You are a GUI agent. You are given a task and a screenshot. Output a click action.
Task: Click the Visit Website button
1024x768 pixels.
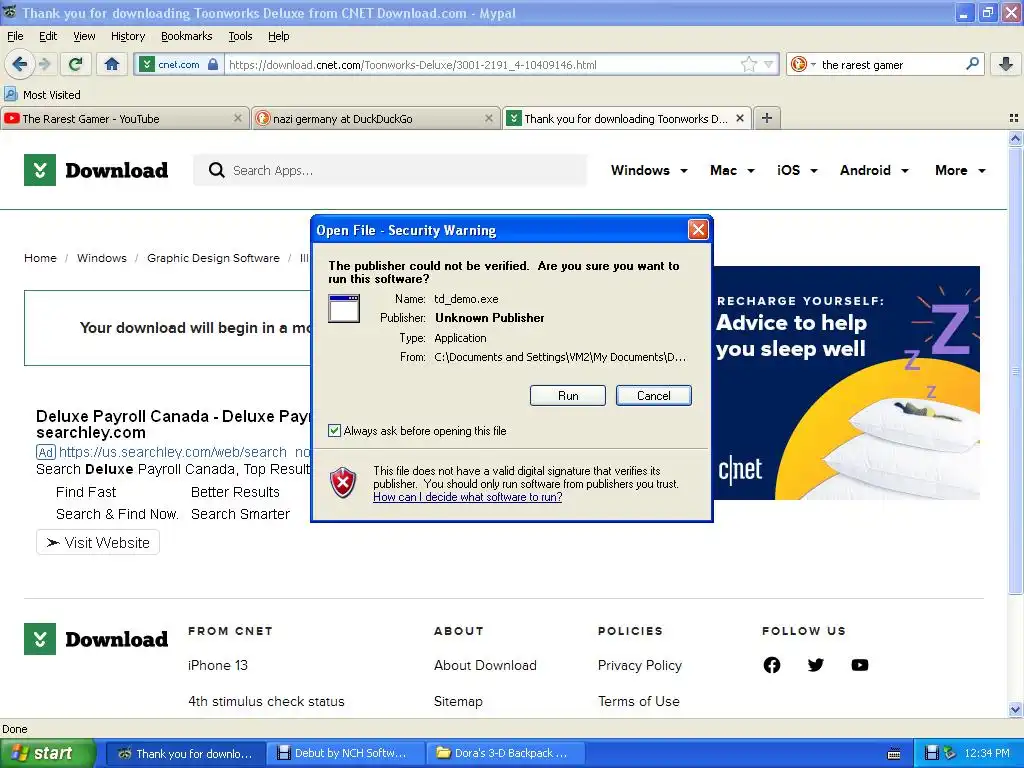98,543
